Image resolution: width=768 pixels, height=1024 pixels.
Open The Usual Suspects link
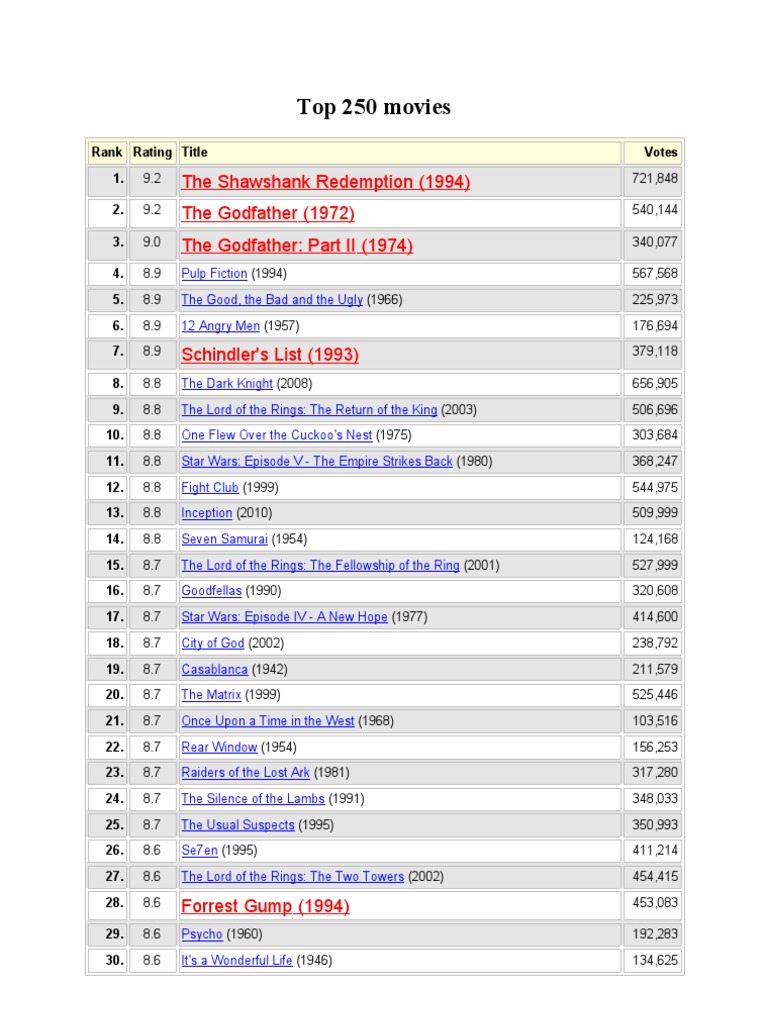(238, 825)
